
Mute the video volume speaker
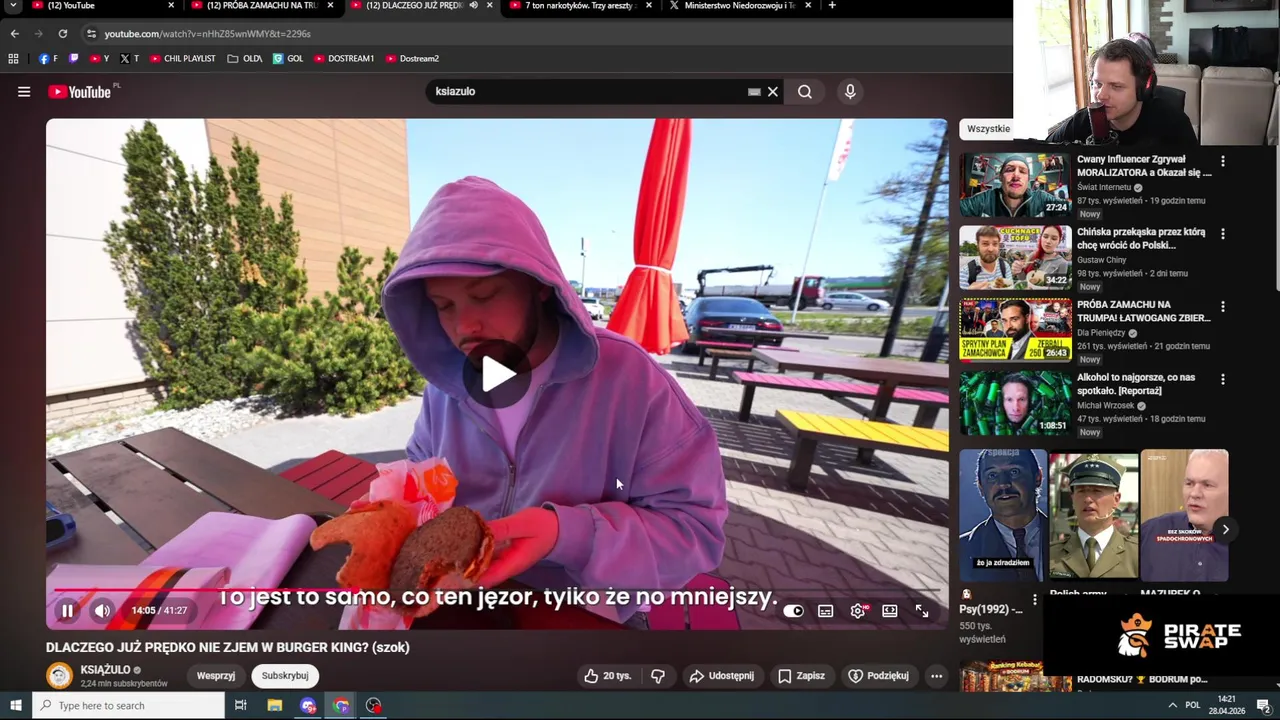pyautogui.click(x=102, y=611)
